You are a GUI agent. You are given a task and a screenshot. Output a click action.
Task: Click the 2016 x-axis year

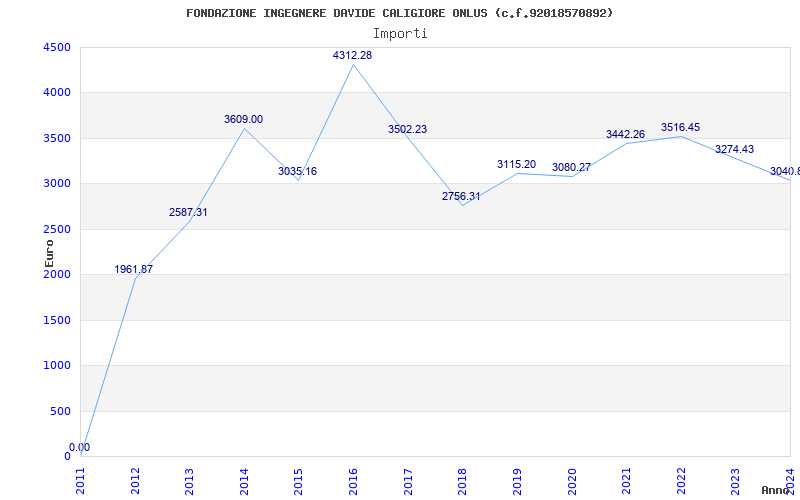[354, 481]
